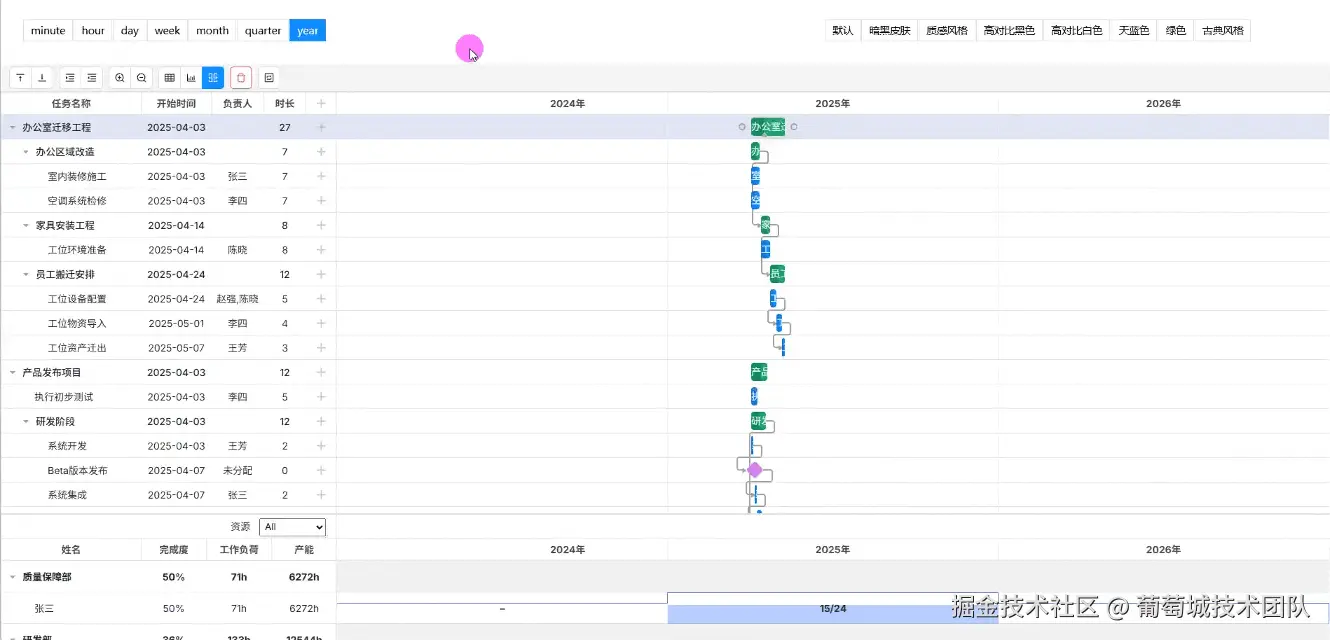Viewport: 1330px width, 640px height.
Task: Click the move-up (top arrow) toolbar icon
Action: tap(20, 78)
